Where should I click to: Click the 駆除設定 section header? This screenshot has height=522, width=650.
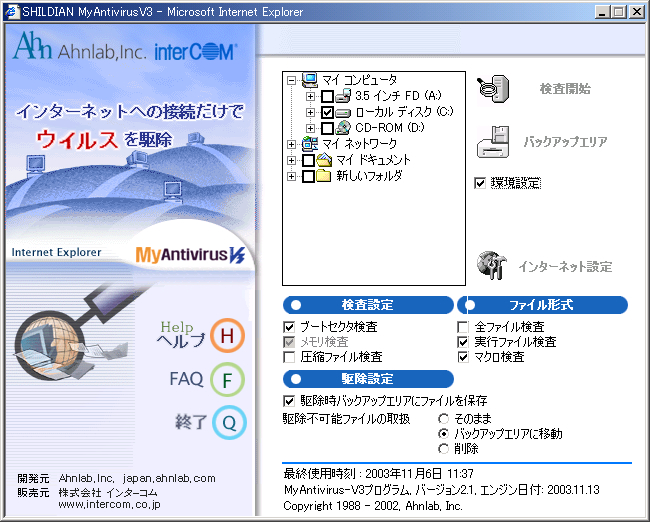[368, 379]
